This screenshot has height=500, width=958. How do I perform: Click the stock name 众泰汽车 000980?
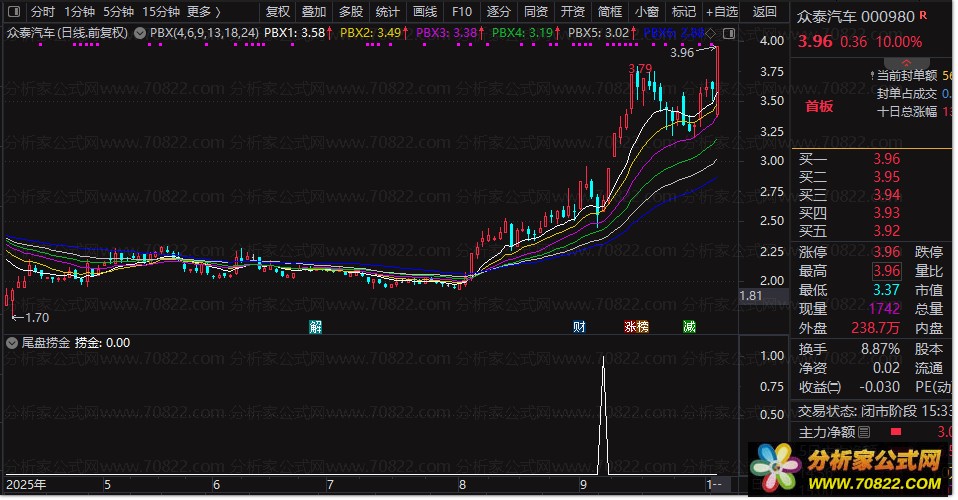[855, 17]
